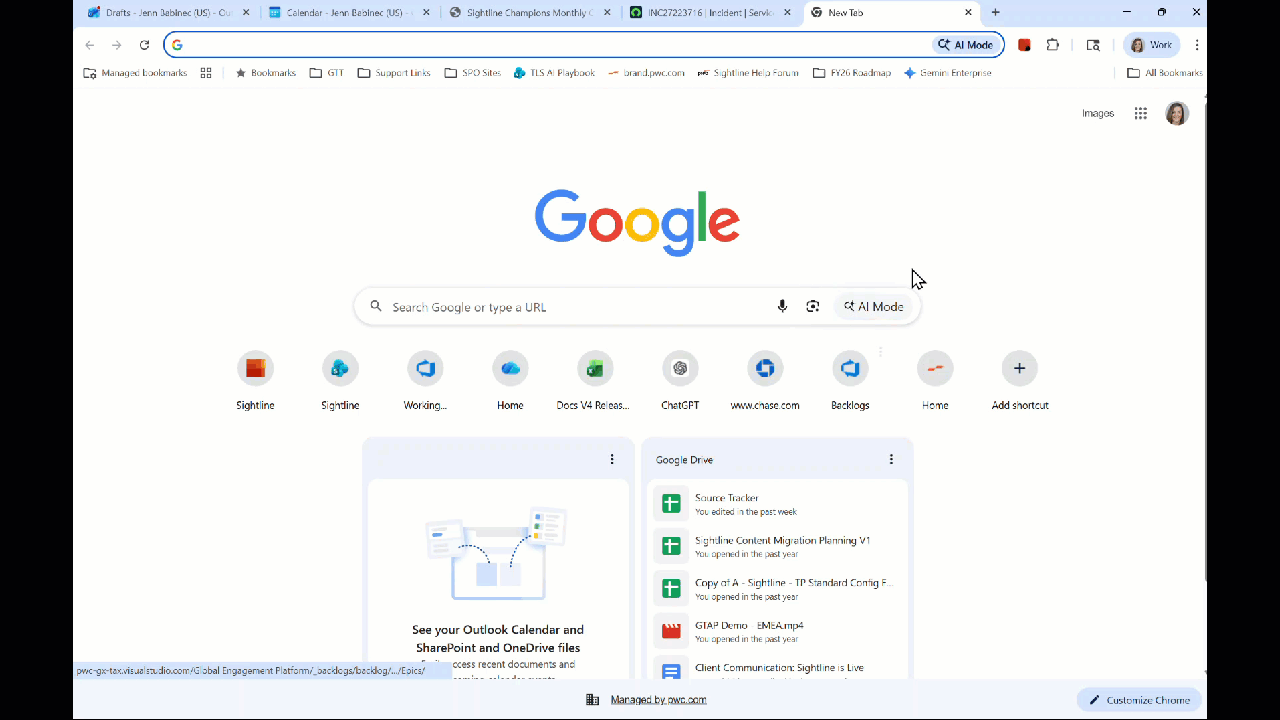Open the Outlook/SharePoint card options menu
This screenshot has width=1280, height=720.
point(612,459)
